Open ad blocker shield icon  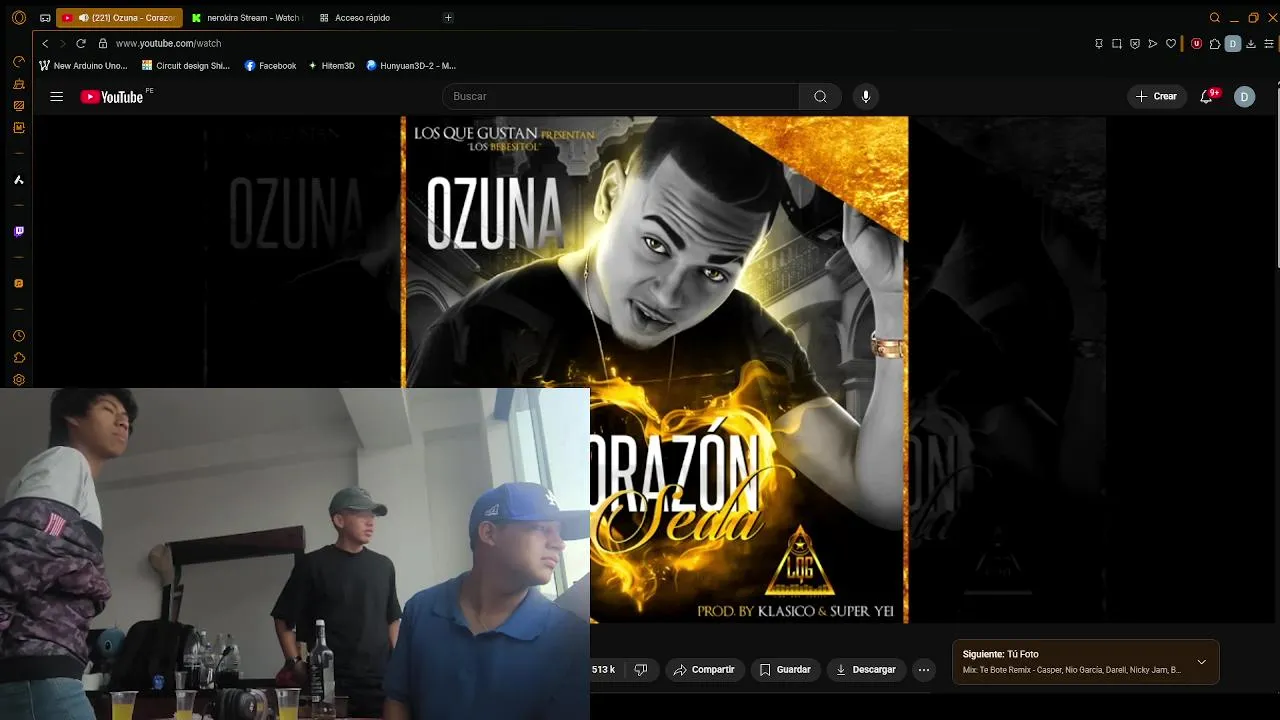tap(1135, 44)
